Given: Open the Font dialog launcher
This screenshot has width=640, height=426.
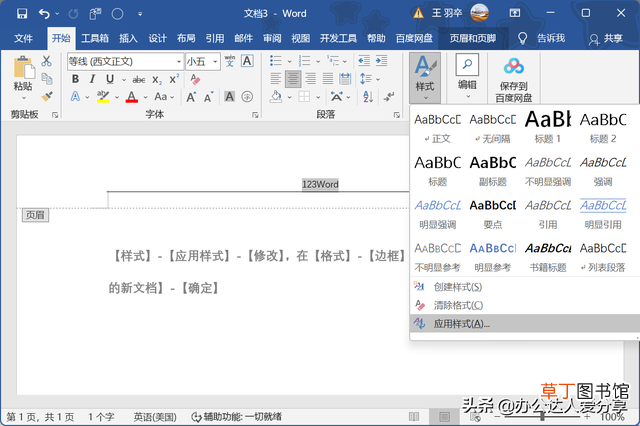Looking at the screenshot, I should click(256, 115).
